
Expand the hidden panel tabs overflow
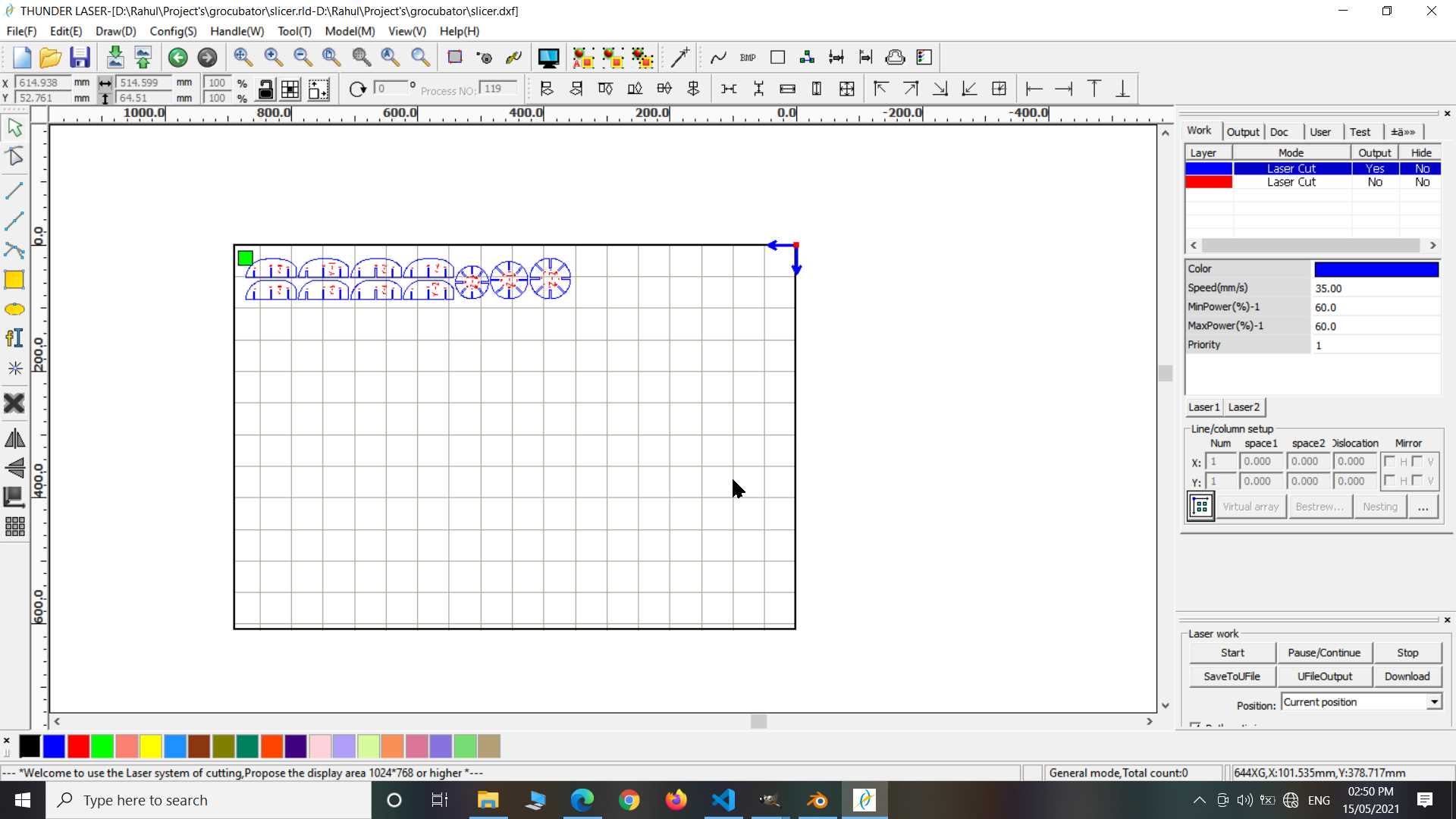click(1403, 132)
